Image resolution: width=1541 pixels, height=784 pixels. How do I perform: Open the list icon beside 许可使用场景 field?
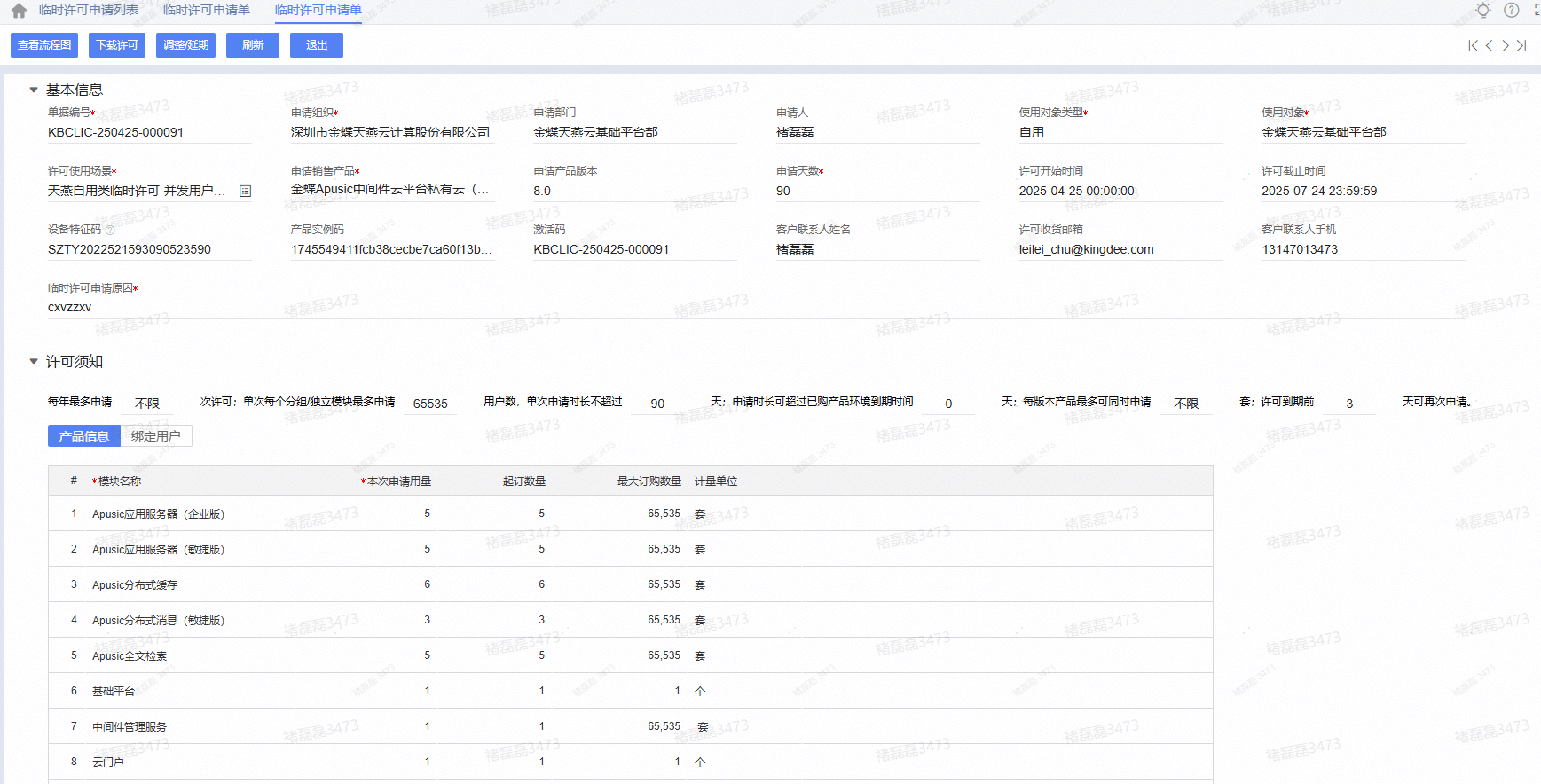[246, 191]
